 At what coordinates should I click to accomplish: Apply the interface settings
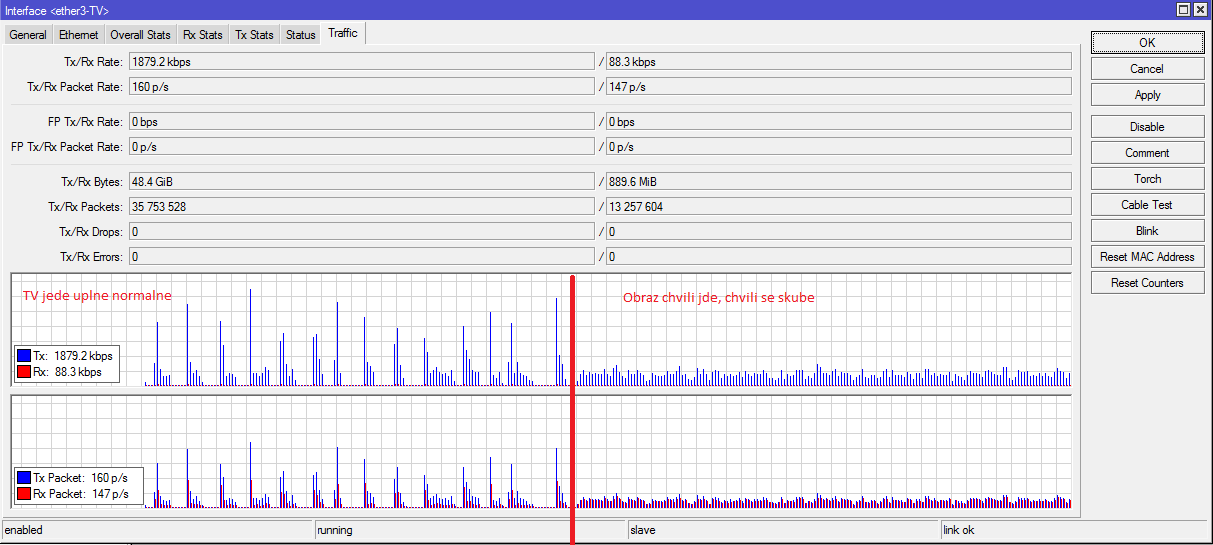click(1147, 95)
